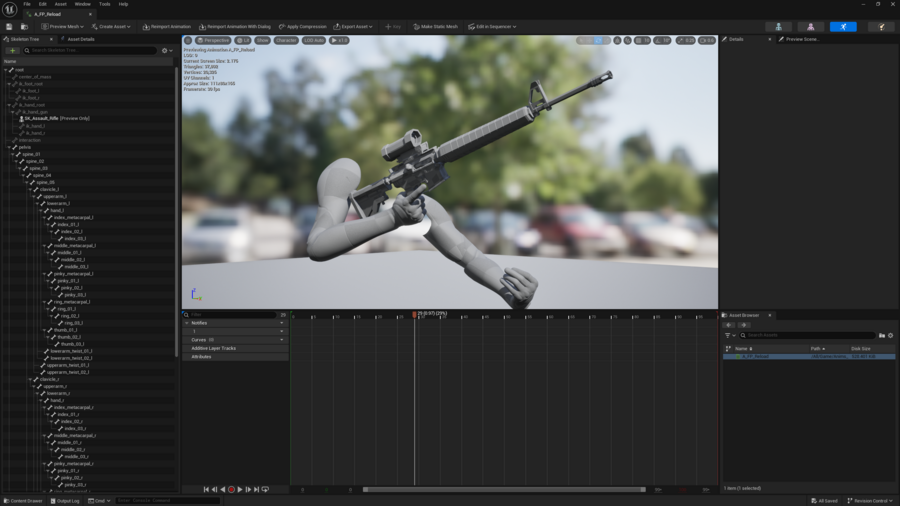Toggle the loop playback button
This screenshot has height=506, width=900.
265,490
